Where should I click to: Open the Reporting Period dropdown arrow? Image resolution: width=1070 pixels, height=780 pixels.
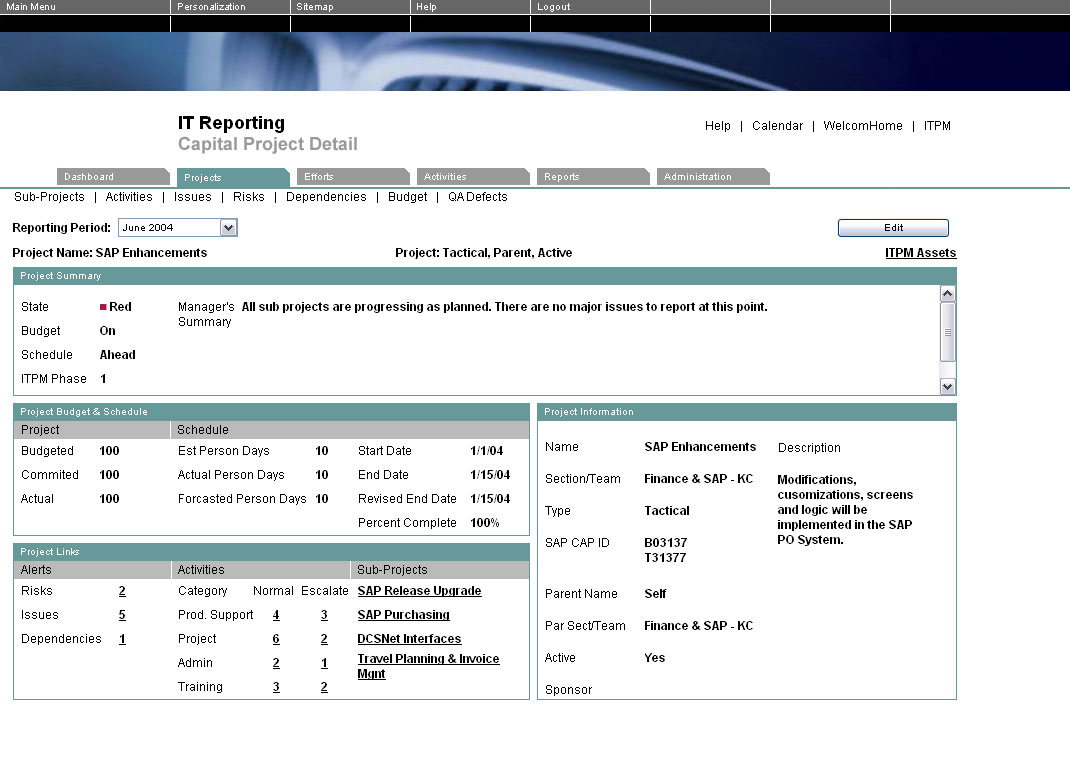point(229,228)
